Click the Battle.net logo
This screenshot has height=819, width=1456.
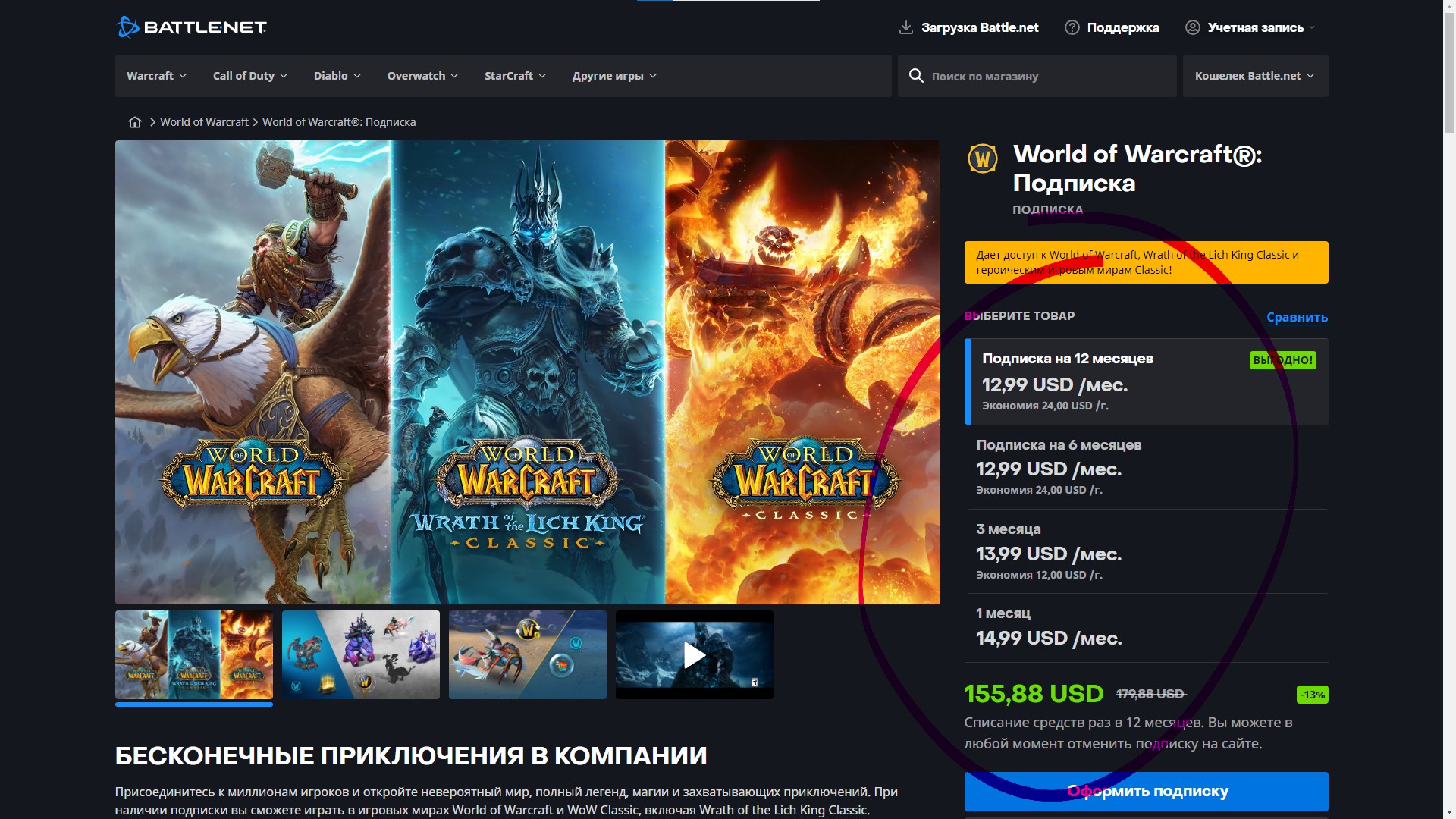click(x=191, y=27)
